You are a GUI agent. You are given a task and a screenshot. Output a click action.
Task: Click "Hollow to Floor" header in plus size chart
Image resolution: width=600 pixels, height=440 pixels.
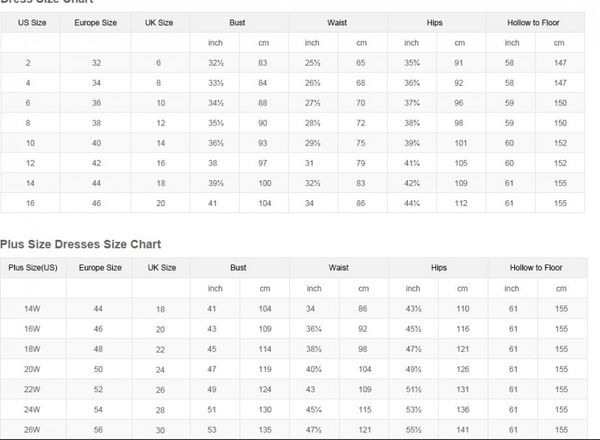[x=535, y=268]
